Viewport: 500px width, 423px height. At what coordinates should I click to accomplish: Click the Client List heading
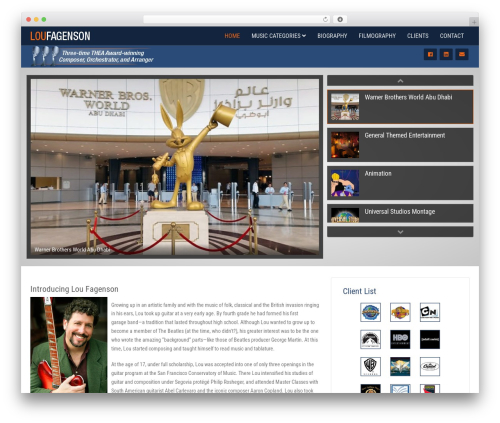359,291
